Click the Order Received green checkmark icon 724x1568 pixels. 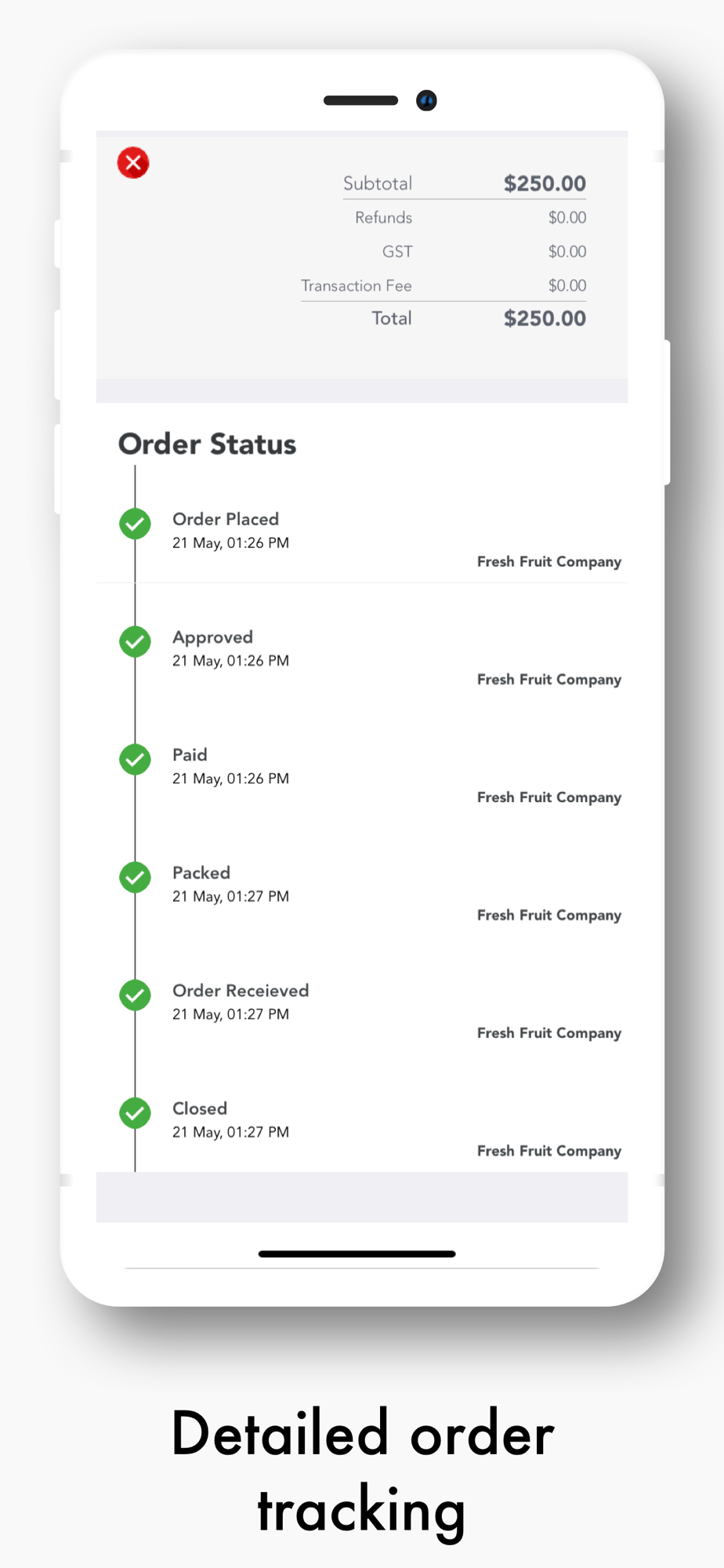135,995
